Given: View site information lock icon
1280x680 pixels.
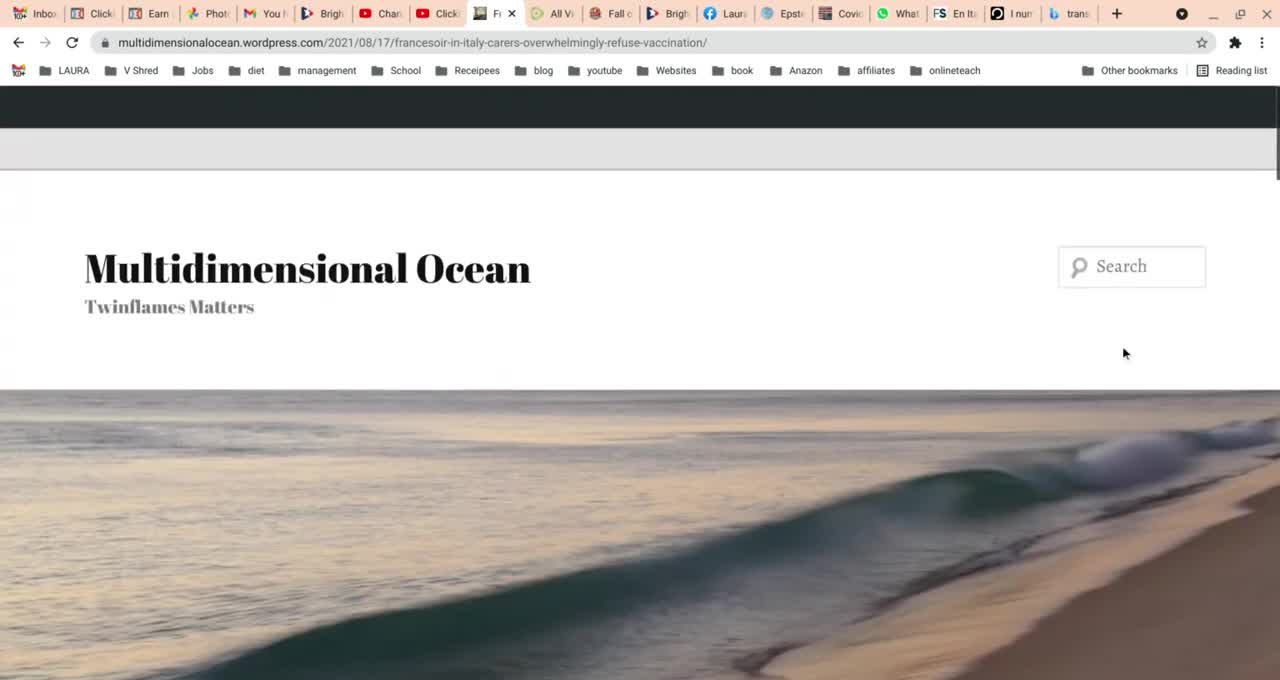Looking at the screenshot, I should tap(105, 43).
